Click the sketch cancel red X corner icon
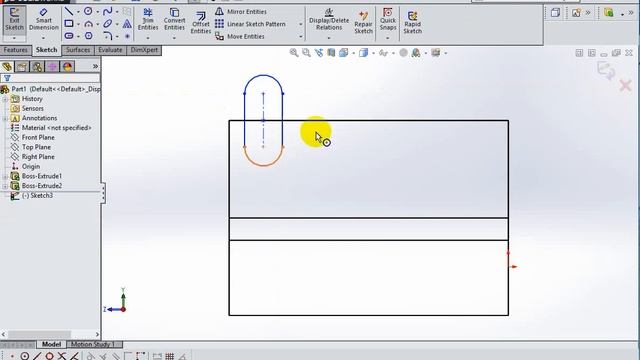 (625, 85)
